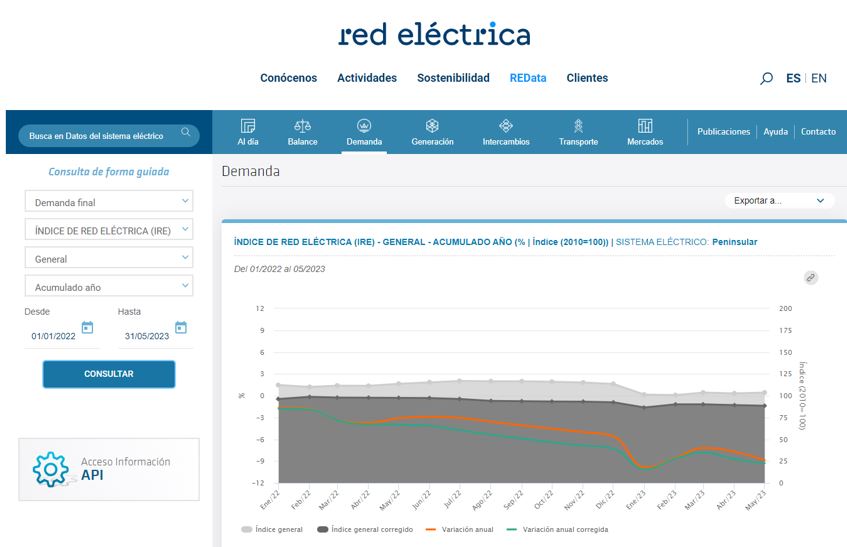Click the Ene/23 axis label
Screen dimensions: 847x547
click(x=636, y=500)
